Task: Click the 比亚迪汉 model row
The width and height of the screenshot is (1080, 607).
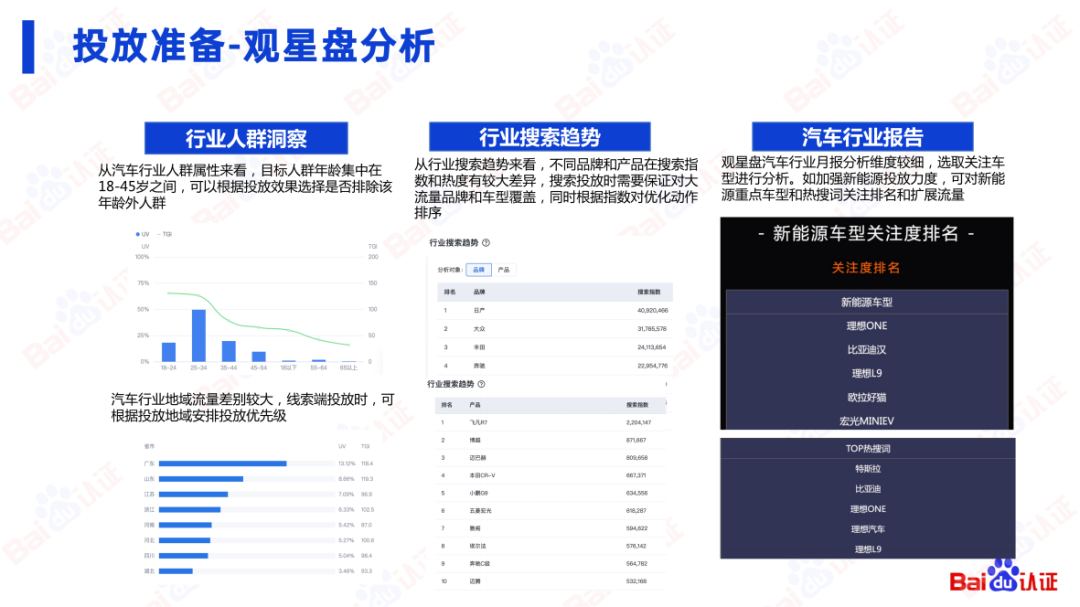Action: point(866,349)
